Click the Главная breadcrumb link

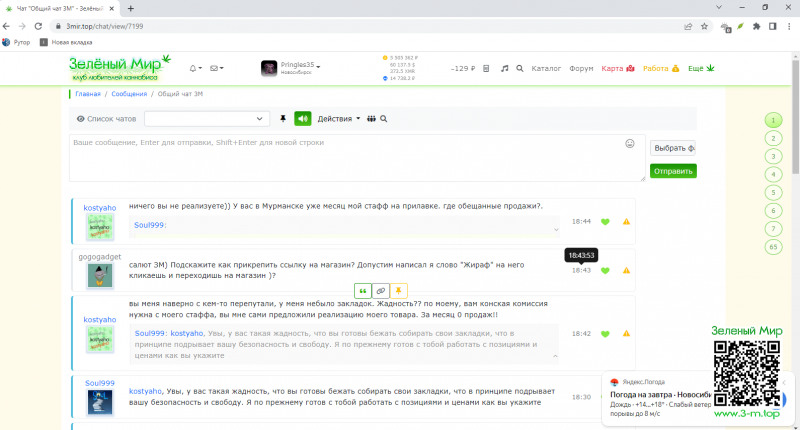(x=88, y=94)
